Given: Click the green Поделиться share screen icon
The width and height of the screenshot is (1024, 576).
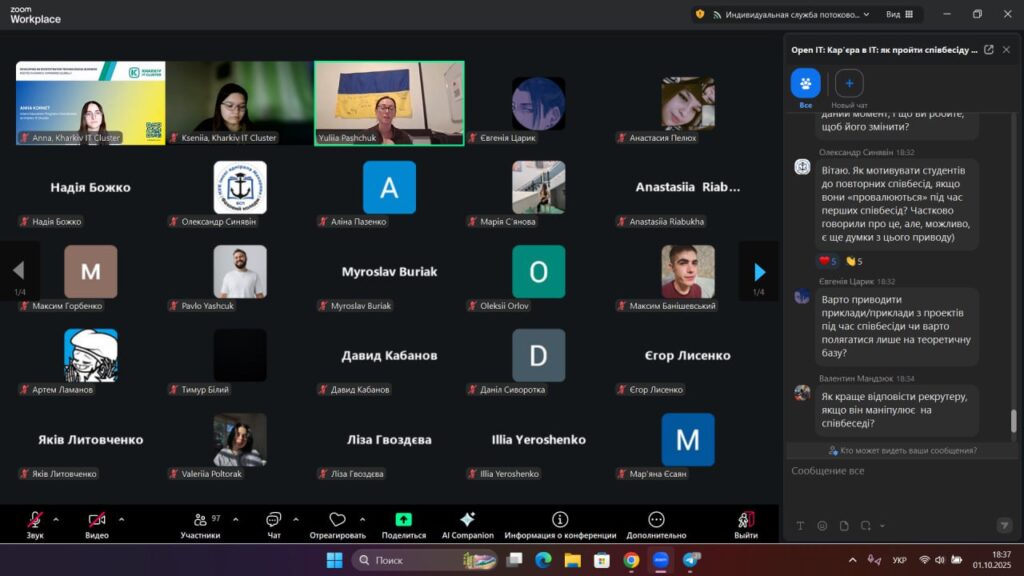Looking at the screenshot, I should click(403, 520).
